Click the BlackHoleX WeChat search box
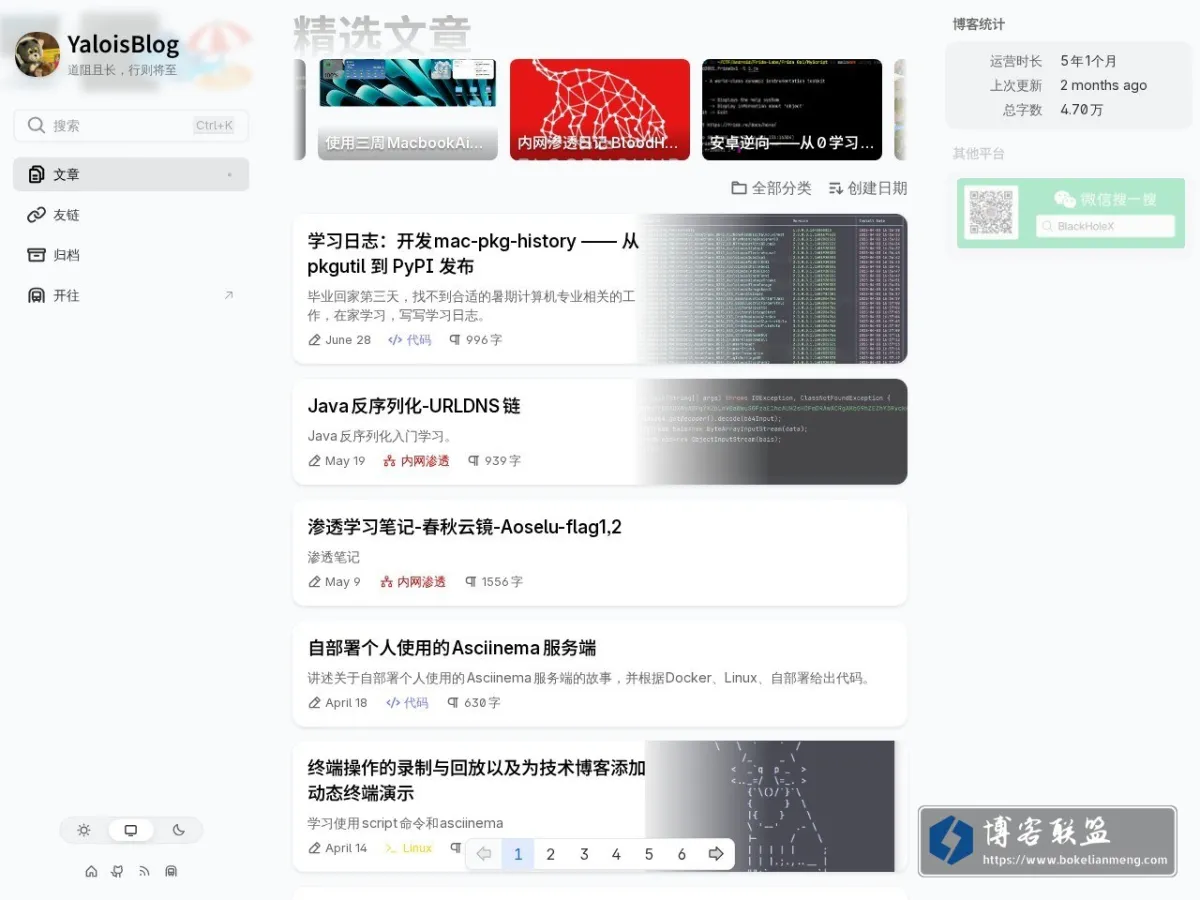The image size is (1200, 900). (x=1105, y=226)
